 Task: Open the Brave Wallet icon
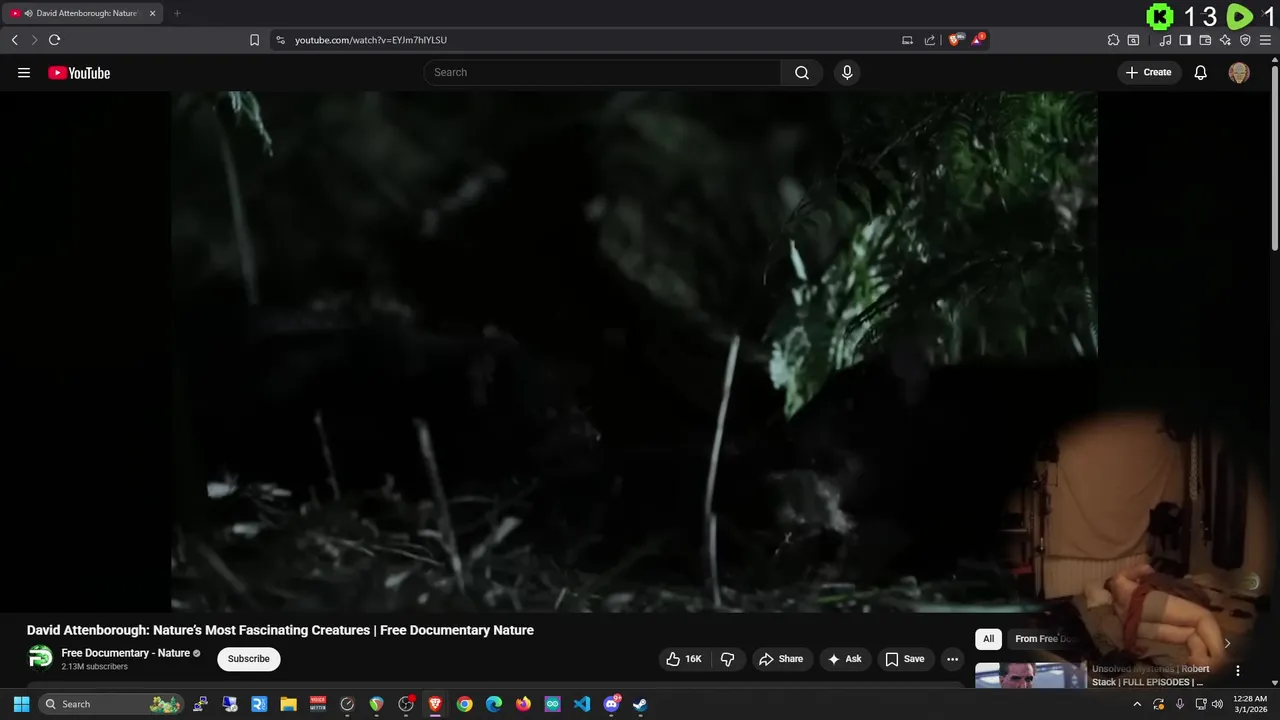click(1205, 40)
